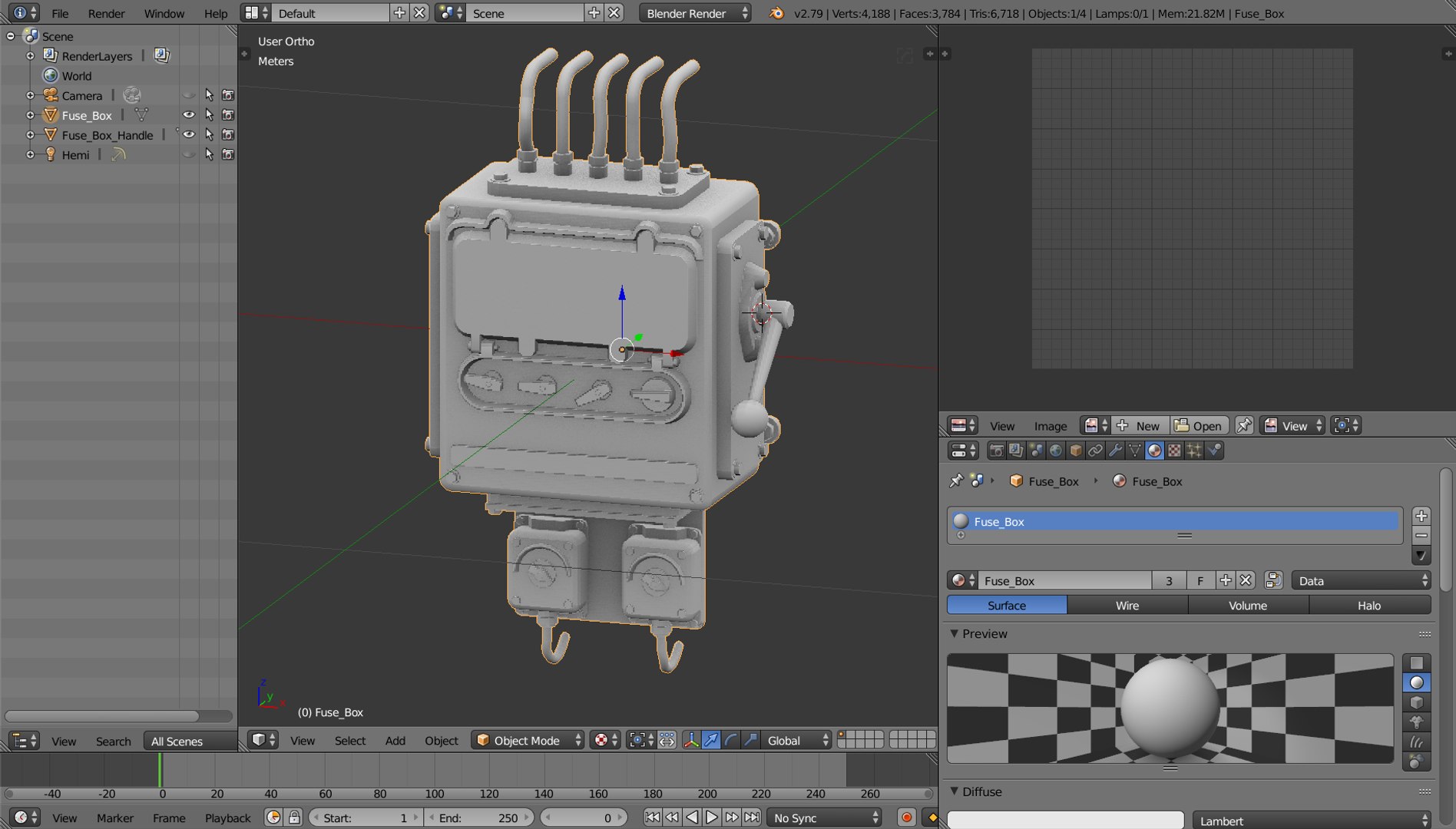The height and width of the screenshot is (829, 1456).
Task: Hide Fuse_Box_Handle in the viewport
Action: click(189, 134)
